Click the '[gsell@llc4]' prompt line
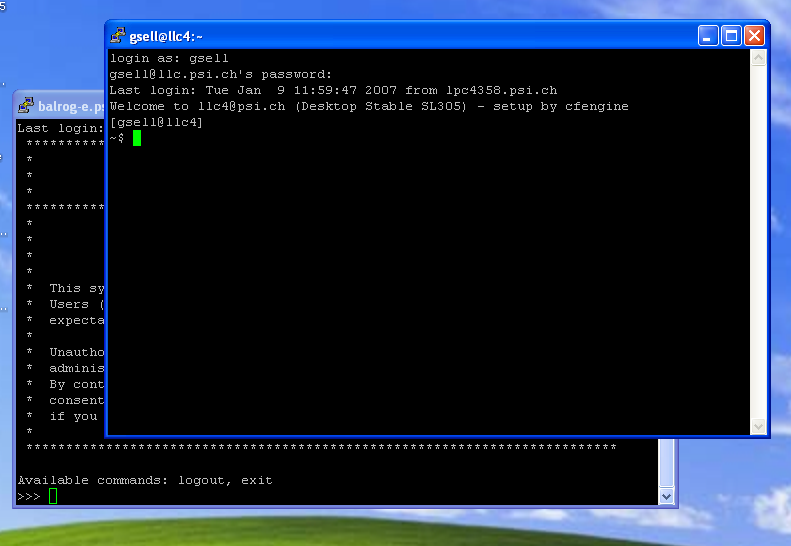791x546 pixels. (x=156, y=123)
